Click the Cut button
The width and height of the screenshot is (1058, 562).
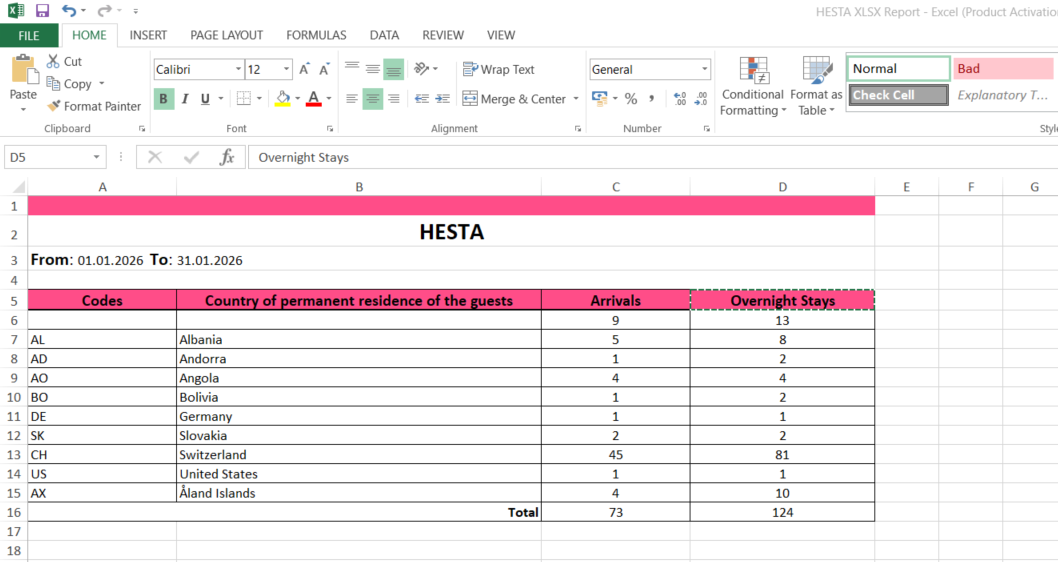point(64,61)
